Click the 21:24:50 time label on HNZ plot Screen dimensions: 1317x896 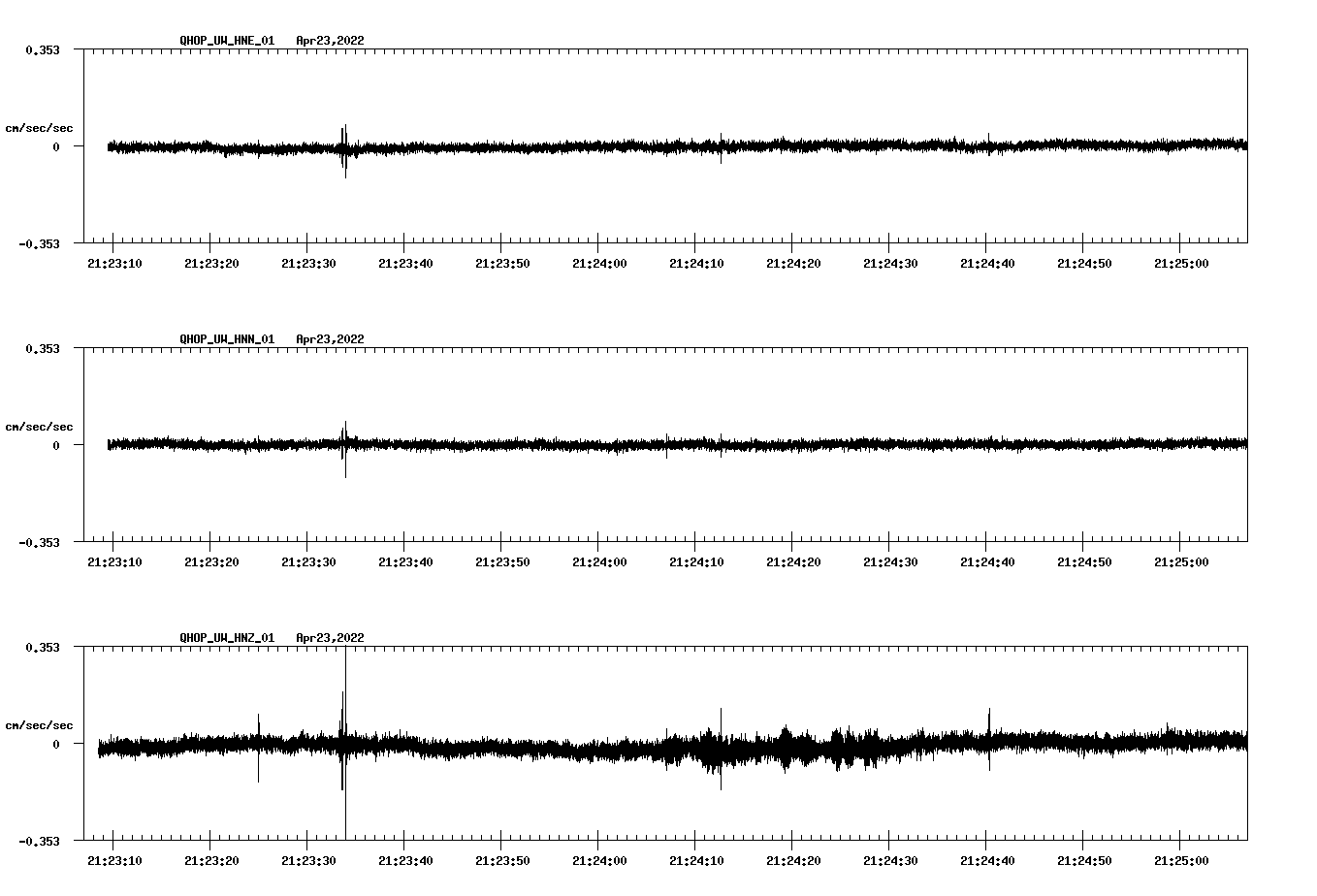click(x=1084, y=861)
